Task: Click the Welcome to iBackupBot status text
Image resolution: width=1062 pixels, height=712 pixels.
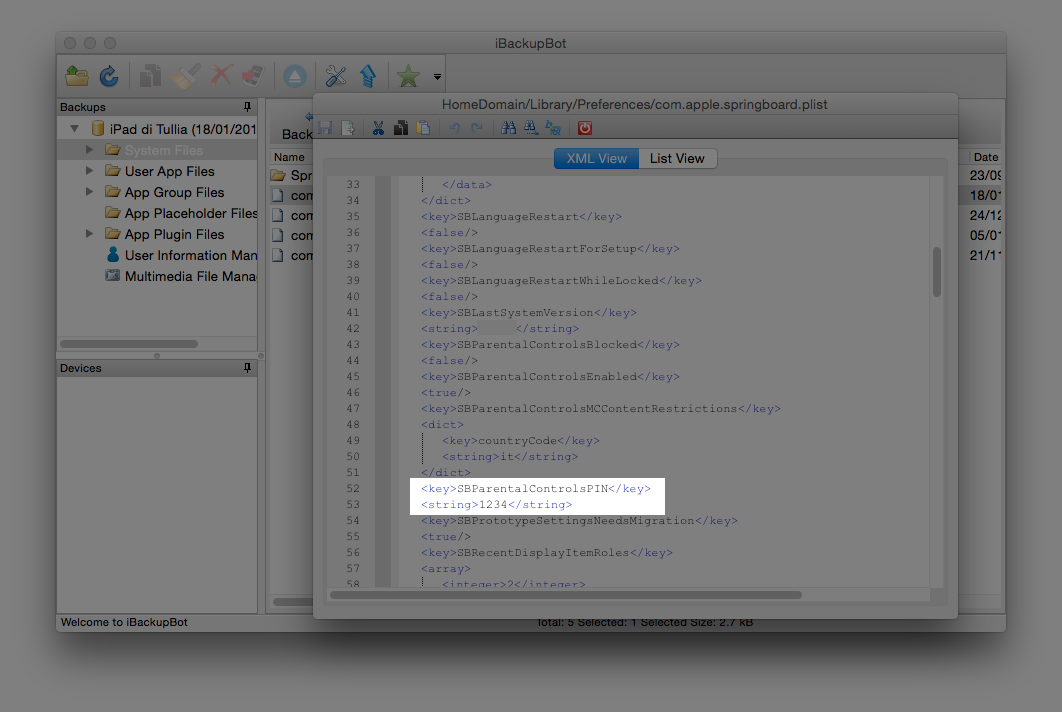Action: tap(124, 622)
